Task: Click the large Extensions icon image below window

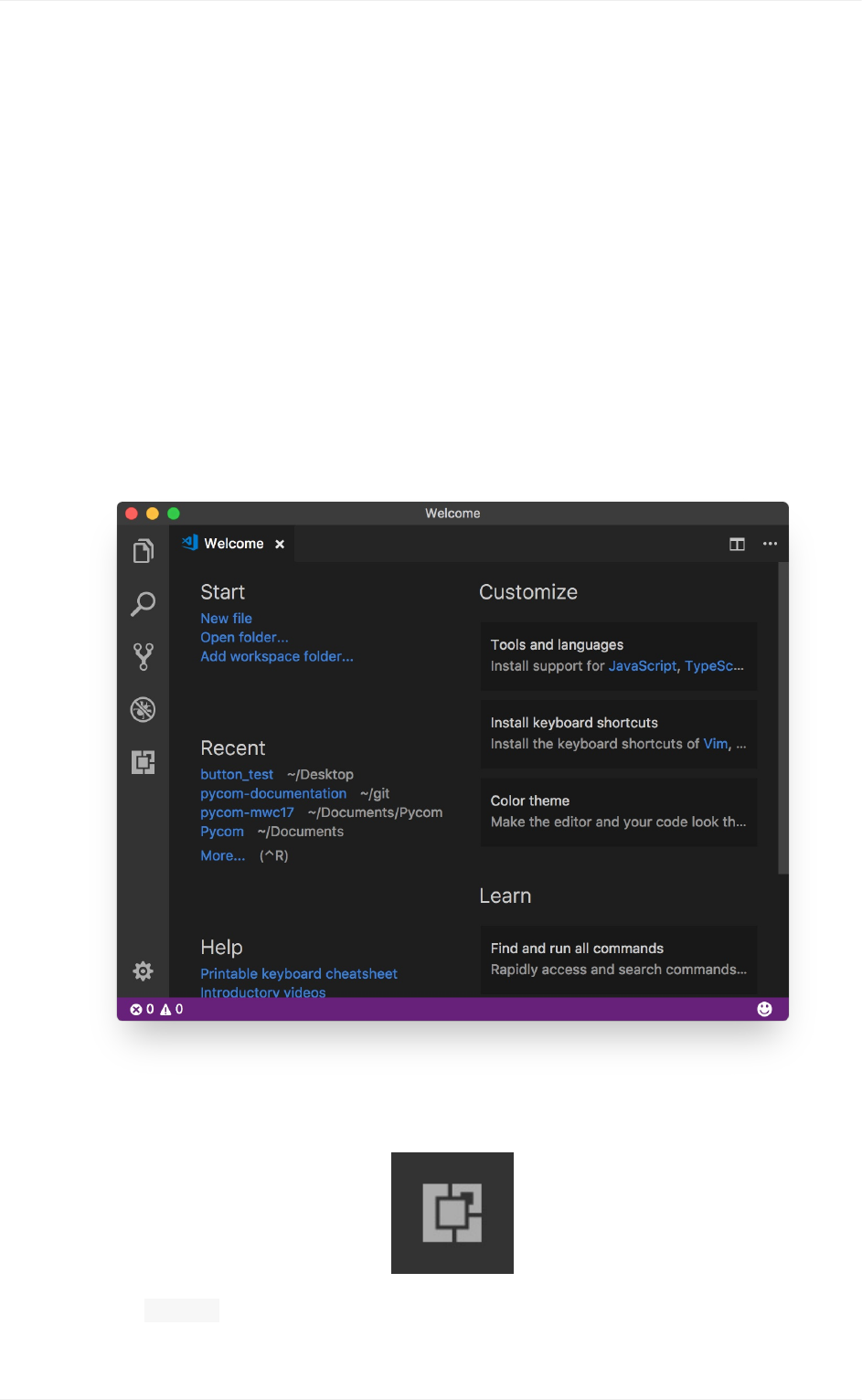Action: tap(452, 1213)
